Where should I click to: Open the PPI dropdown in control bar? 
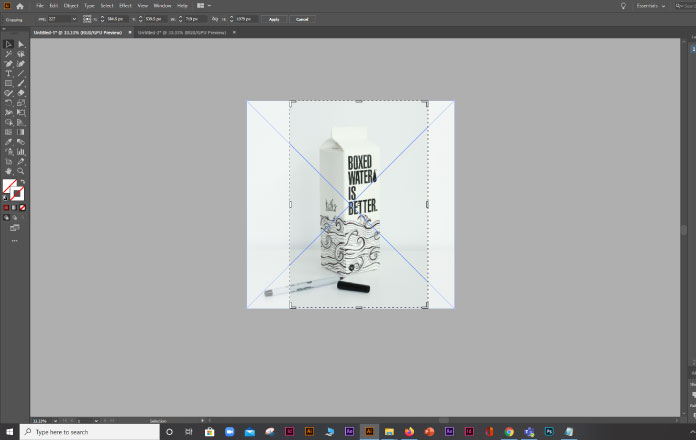coord(74,19)
